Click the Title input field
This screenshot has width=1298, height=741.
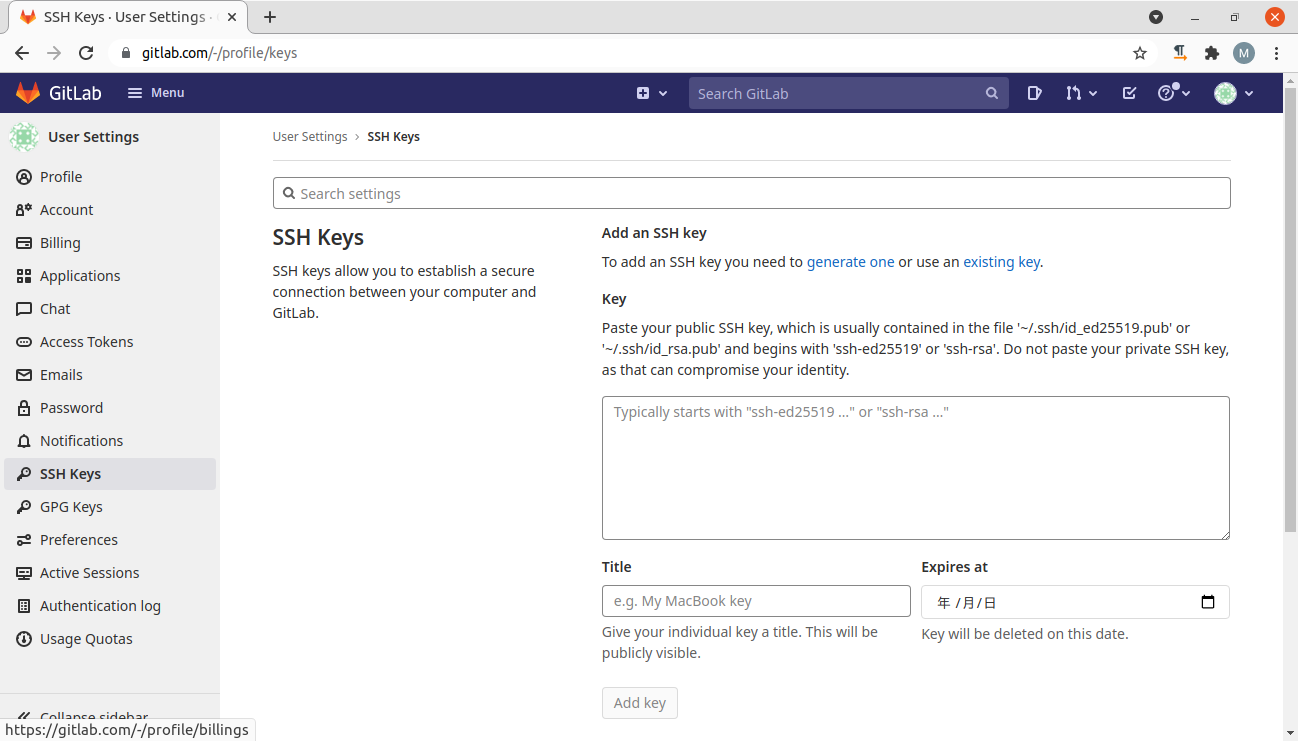click(x=755, y=601)
